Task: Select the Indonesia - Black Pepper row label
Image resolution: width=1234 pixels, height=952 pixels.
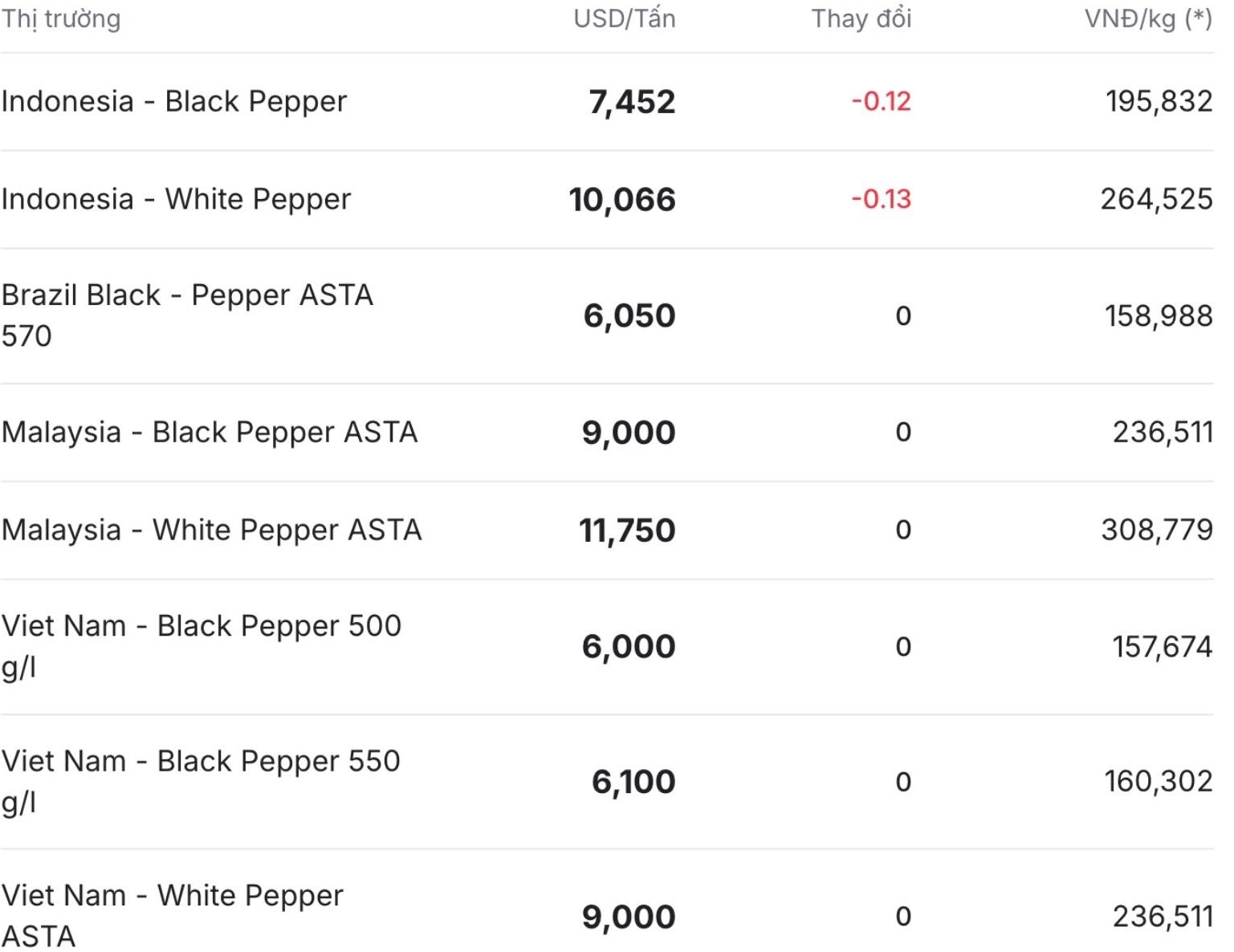Action: (174, 102)
